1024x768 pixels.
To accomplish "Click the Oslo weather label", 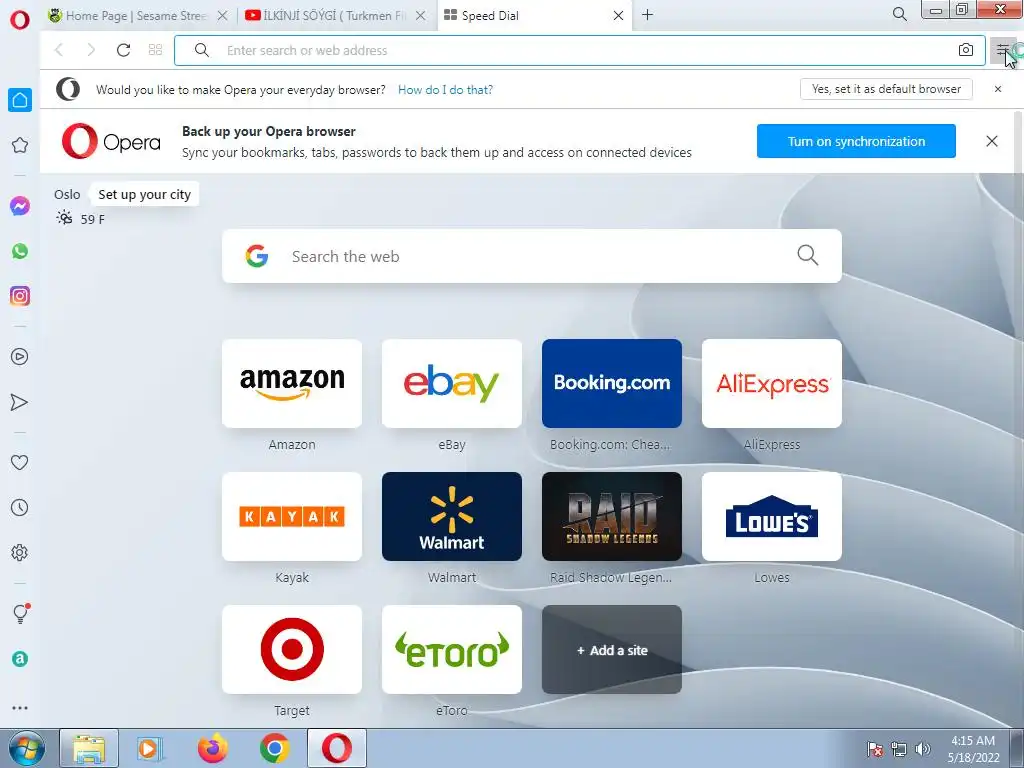I will 67,195.
